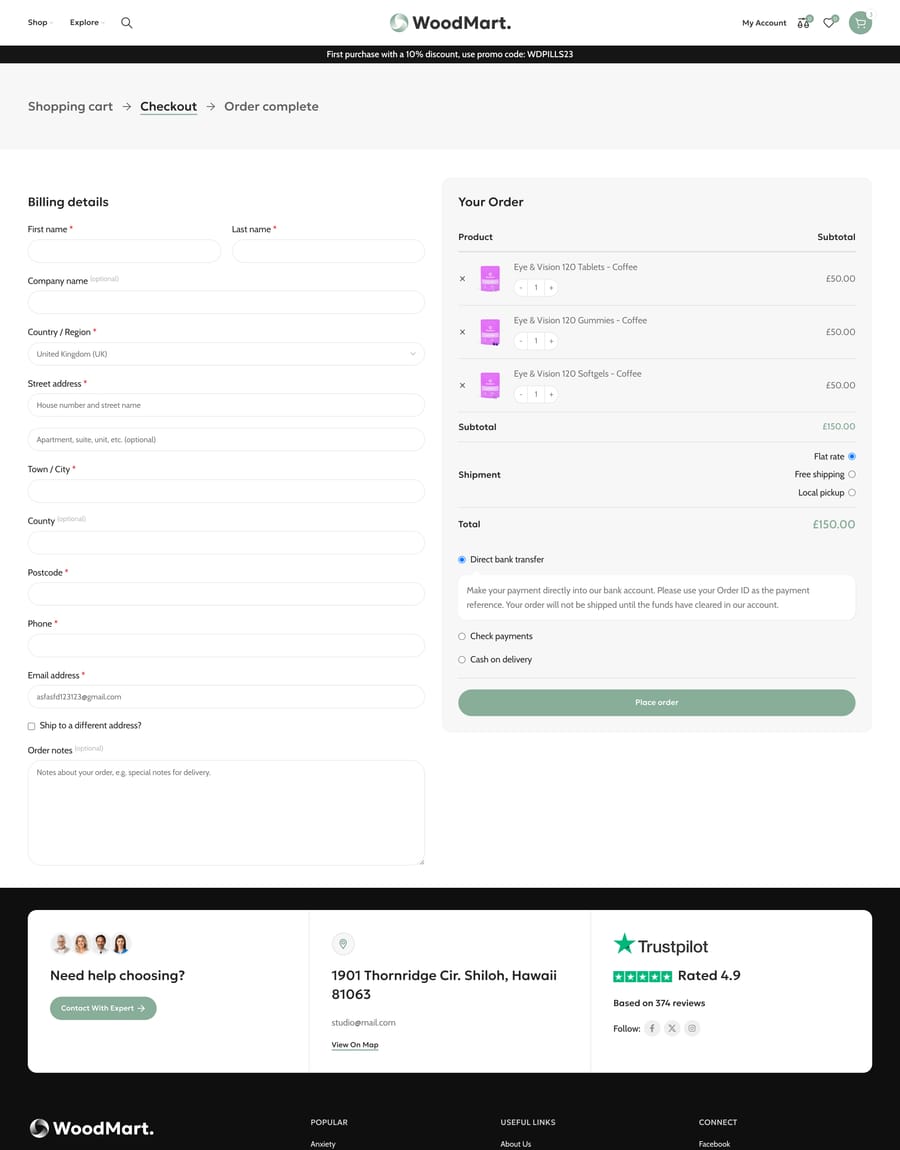900x1150 pixels.
Task: Open the Instagram follow icon
Action: (x=692, y=1028)
